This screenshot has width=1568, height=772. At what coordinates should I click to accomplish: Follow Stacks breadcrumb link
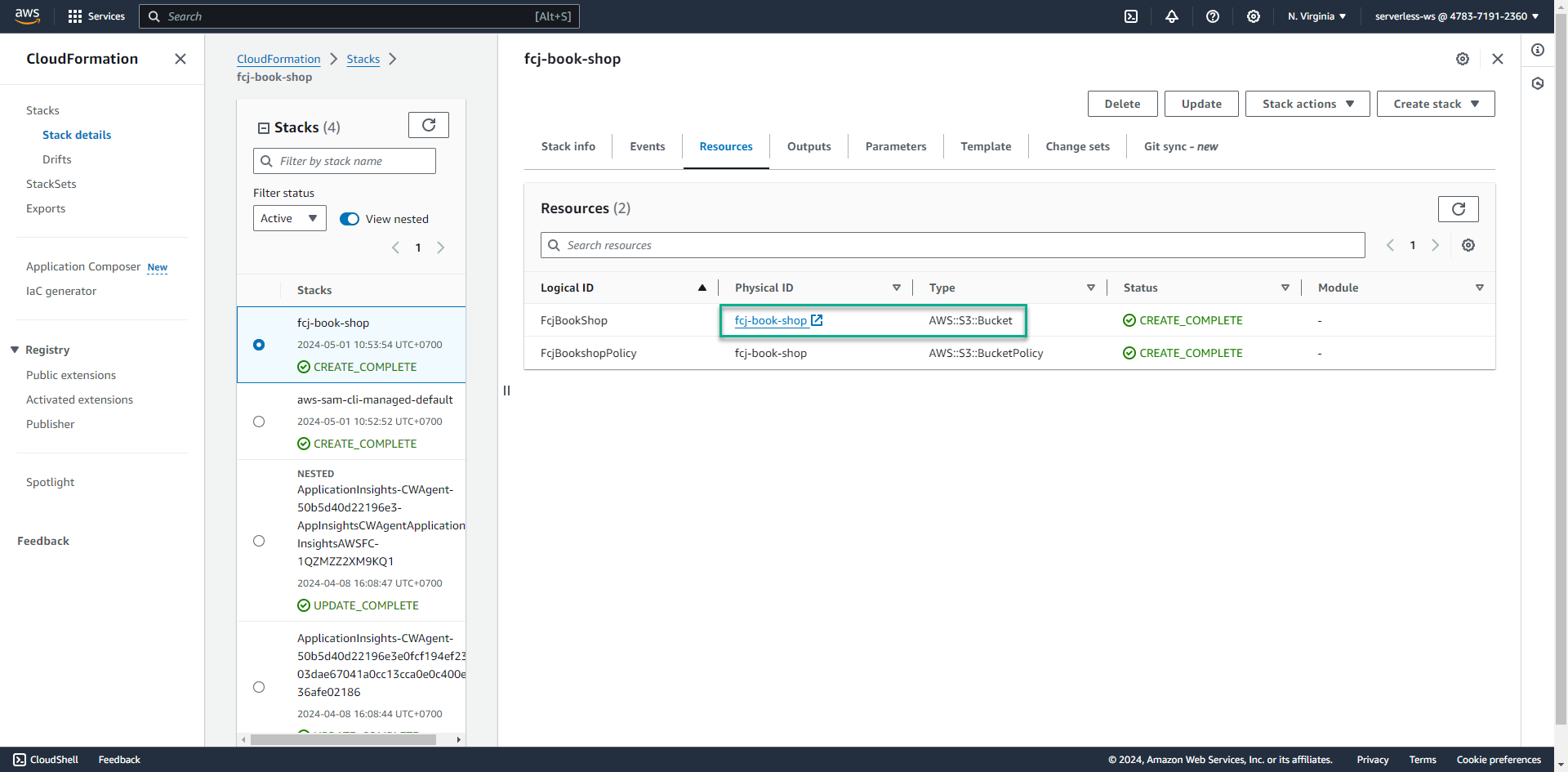pos(363,59)
